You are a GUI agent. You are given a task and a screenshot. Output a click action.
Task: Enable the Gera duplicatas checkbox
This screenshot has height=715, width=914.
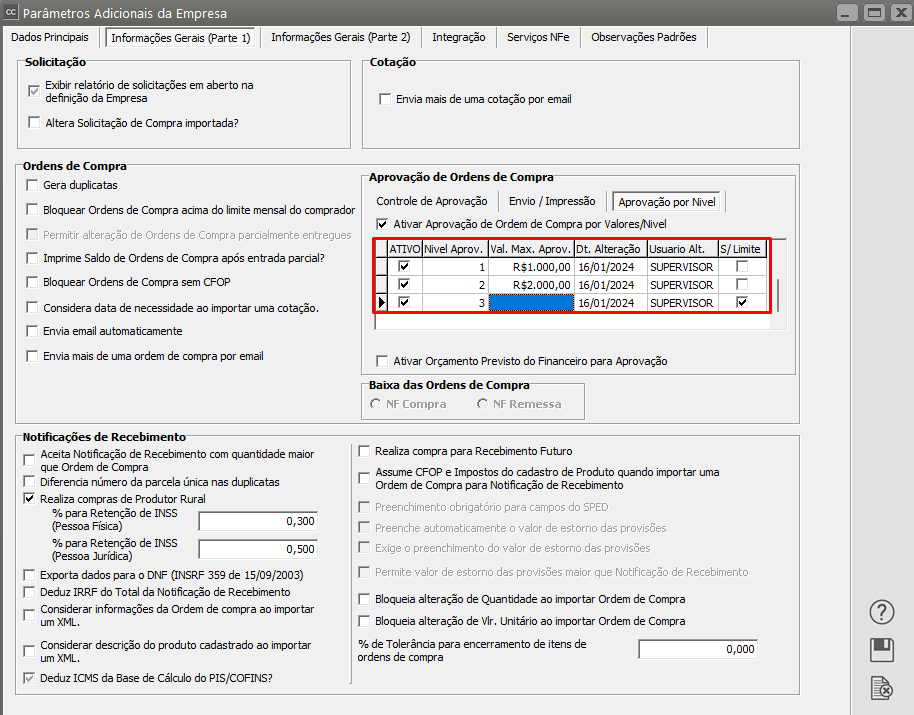point(33,185)
